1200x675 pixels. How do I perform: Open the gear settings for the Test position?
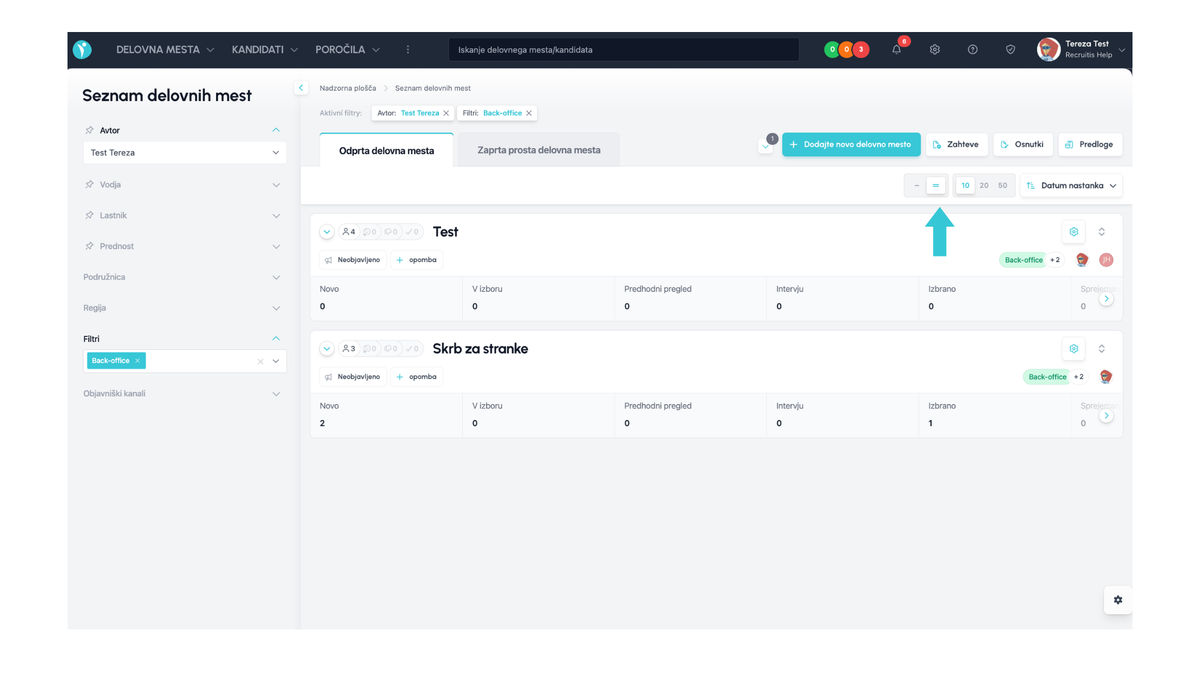pos(1073,232)
